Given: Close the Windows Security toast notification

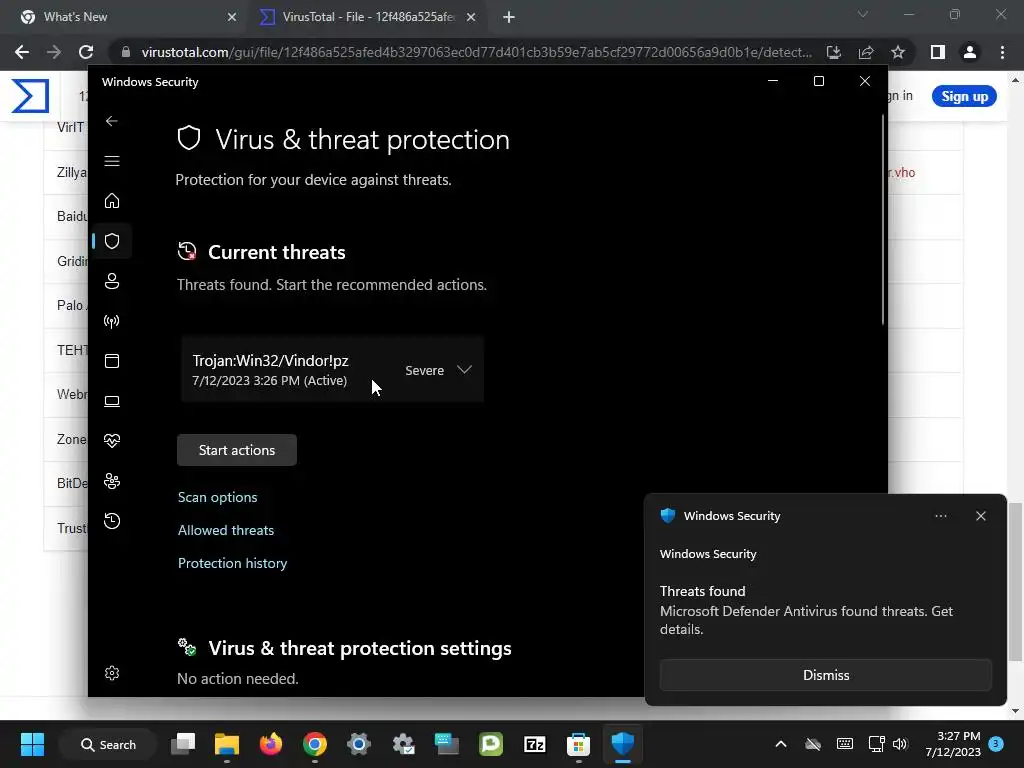Looking at the screenshot, I should pos(980,516).
